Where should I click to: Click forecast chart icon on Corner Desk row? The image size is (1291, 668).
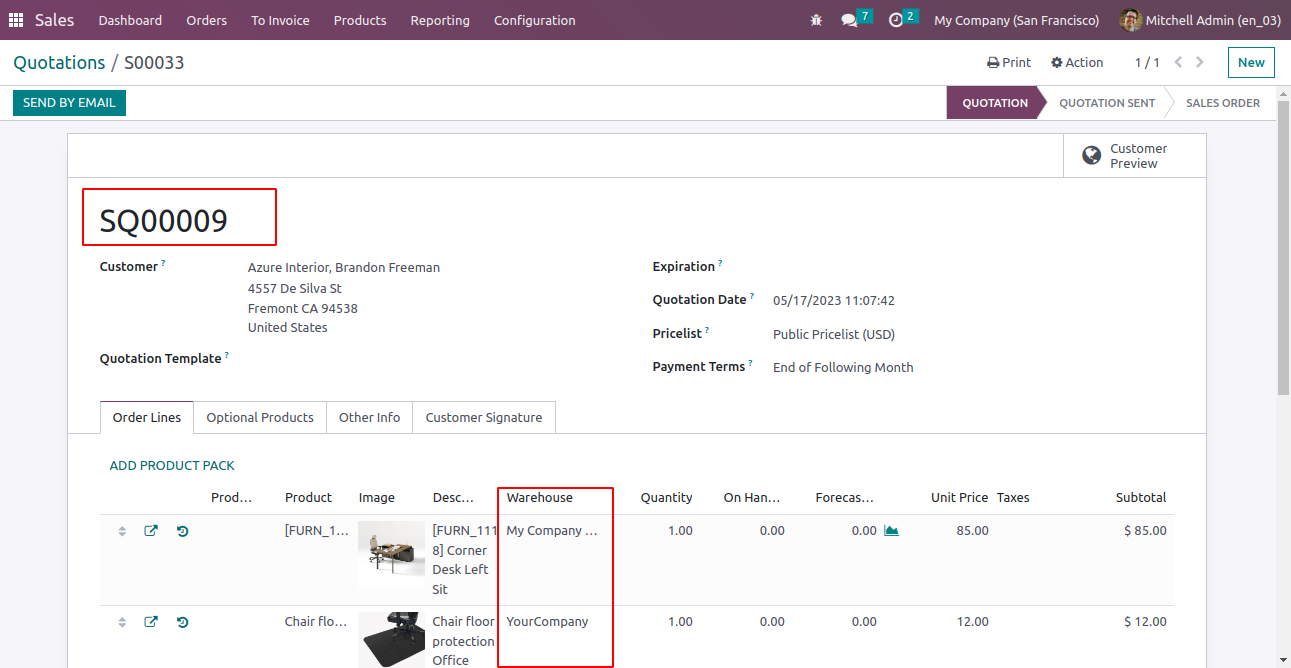click(x=891, y=531)
